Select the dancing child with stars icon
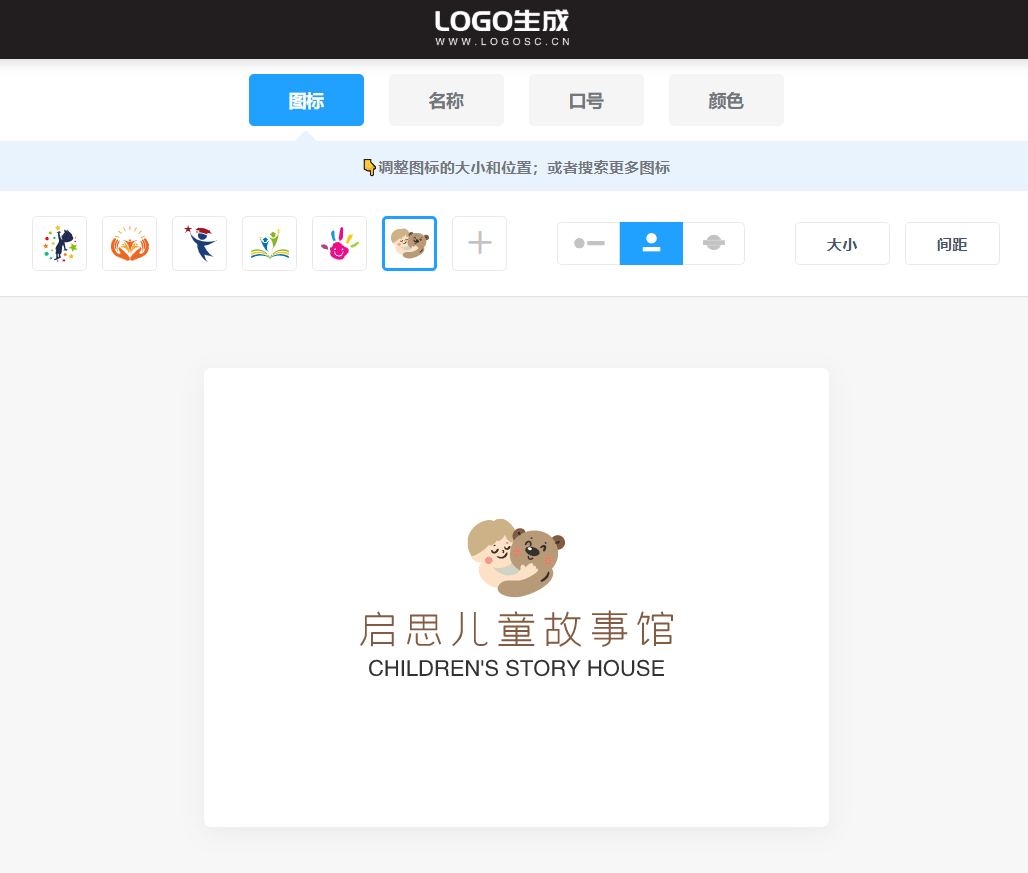 click(60, 243)
